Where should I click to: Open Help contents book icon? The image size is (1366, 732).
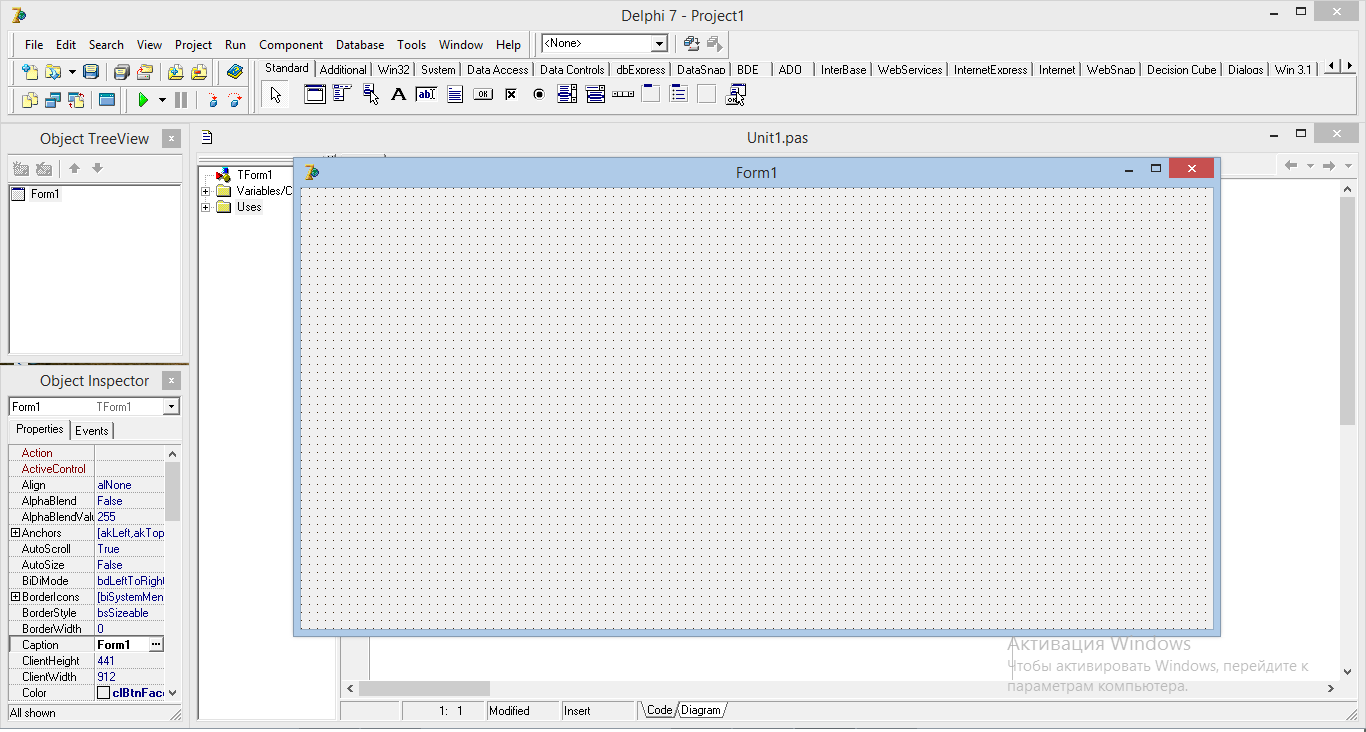(235, 72)
